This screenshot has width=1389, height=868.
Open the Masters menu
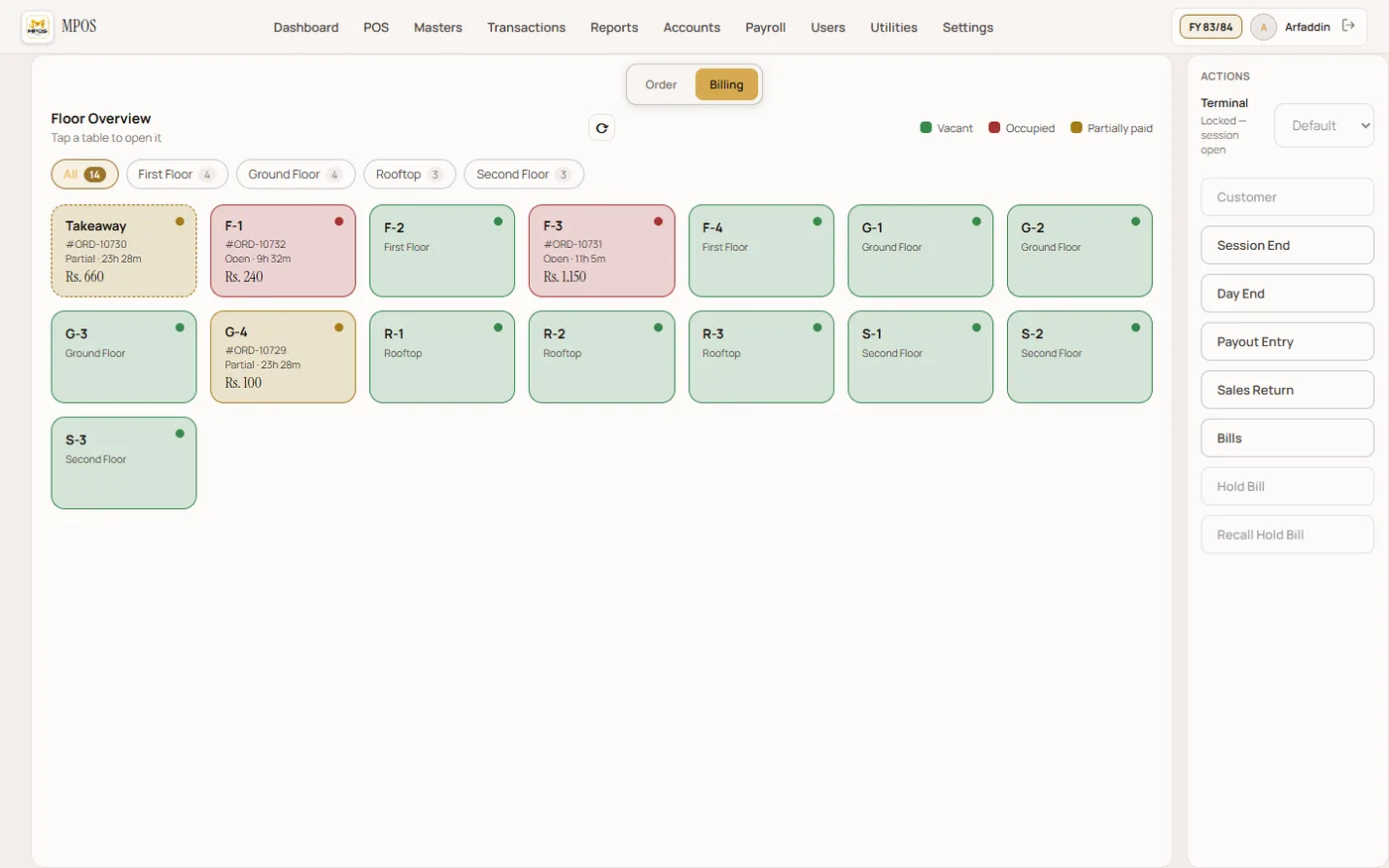[x=438, y=27]
